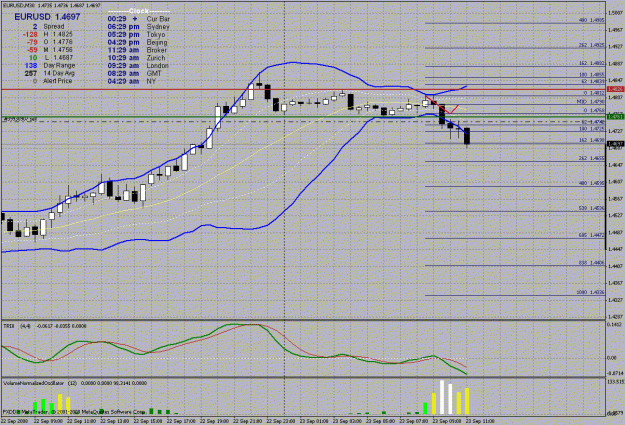
Task: Click the GMT clock row
Action: pos(135,73)
